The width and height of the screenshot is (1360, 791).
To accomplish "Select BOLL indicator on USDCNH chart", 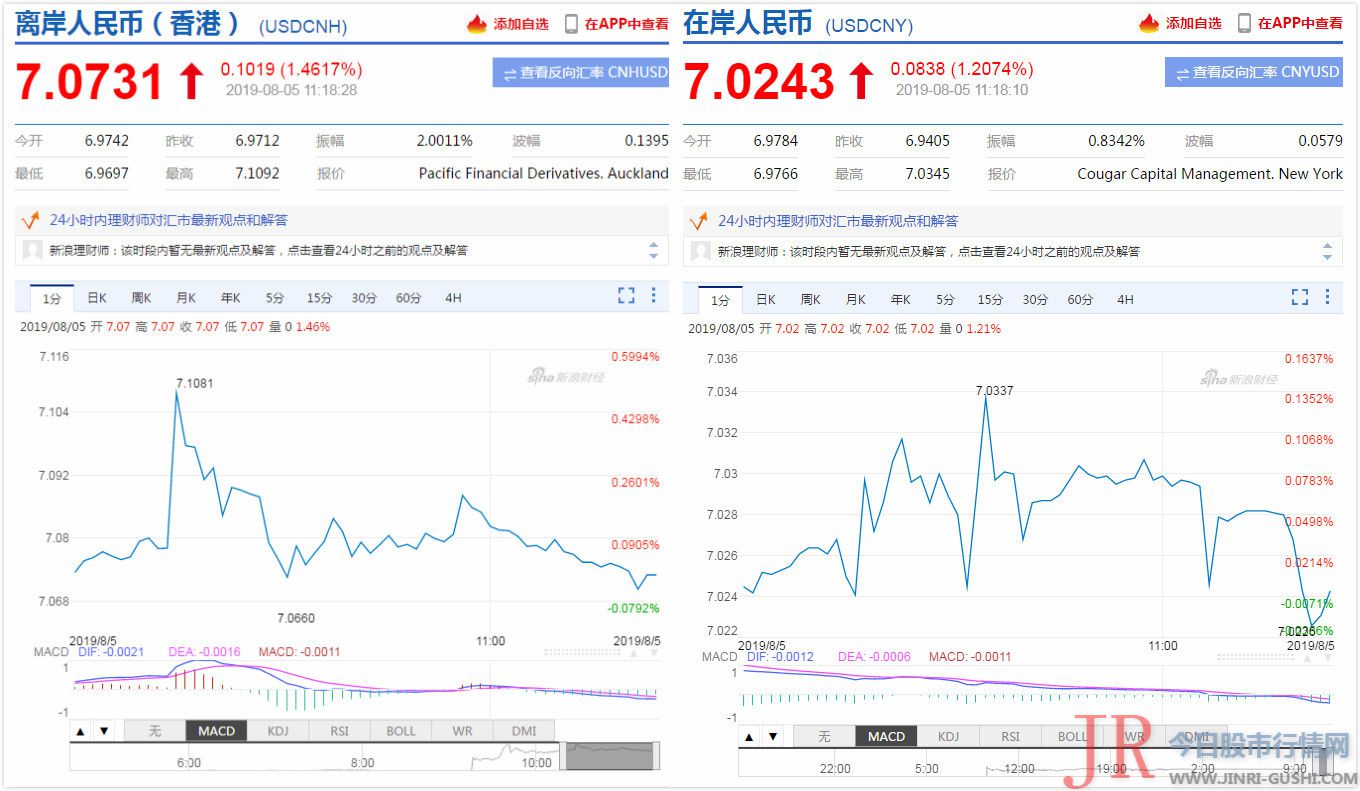I will pyautogui.click(x=401, y=731).
